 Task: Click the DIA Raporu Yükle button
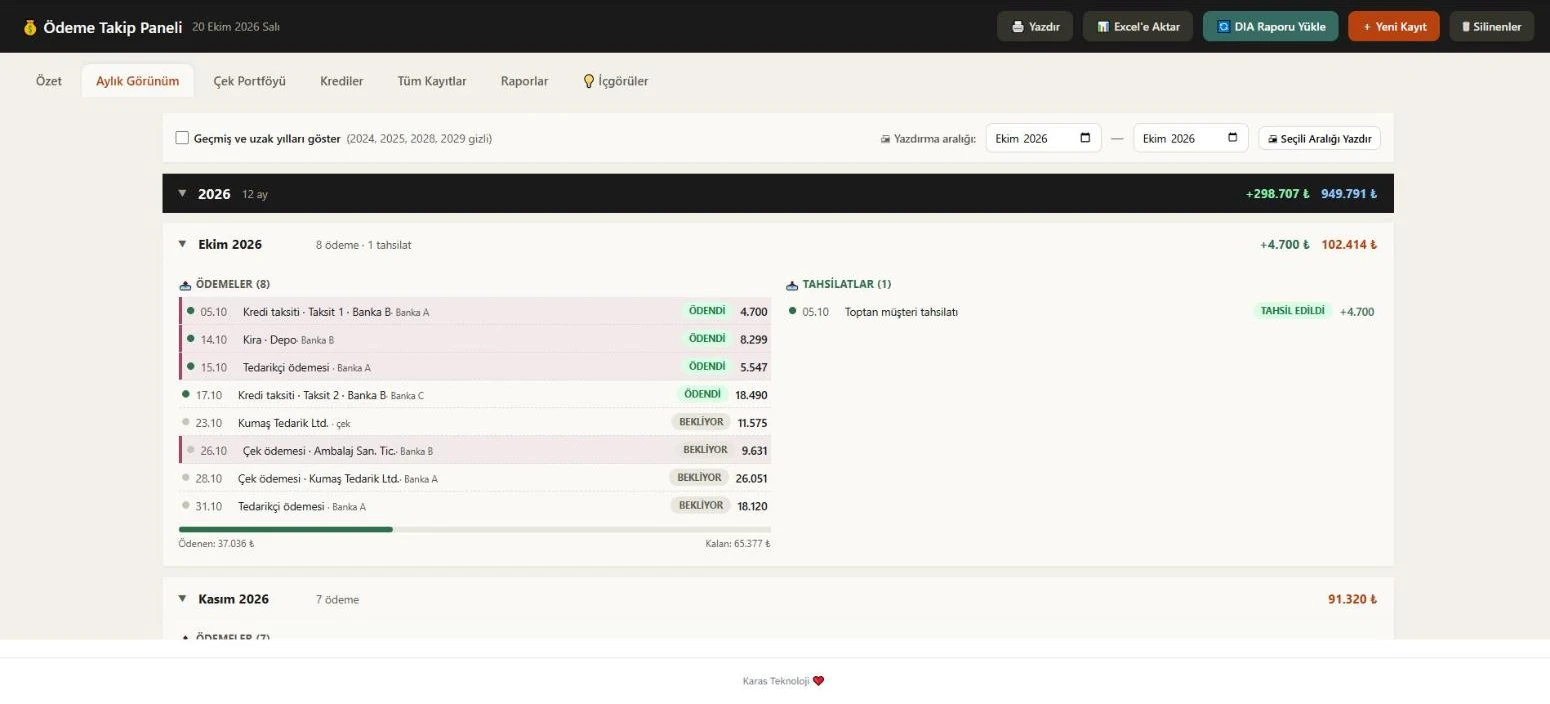click(x=1270, y=27)
